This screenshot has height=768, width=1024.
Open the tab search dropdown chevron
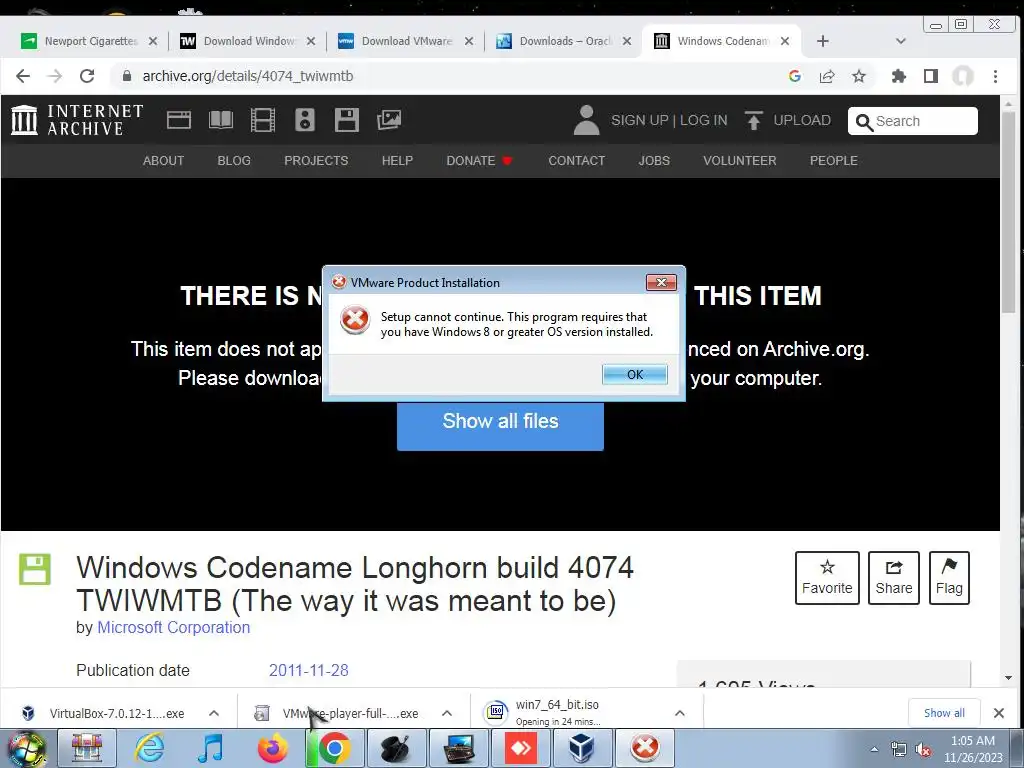(x=901, y=41)
